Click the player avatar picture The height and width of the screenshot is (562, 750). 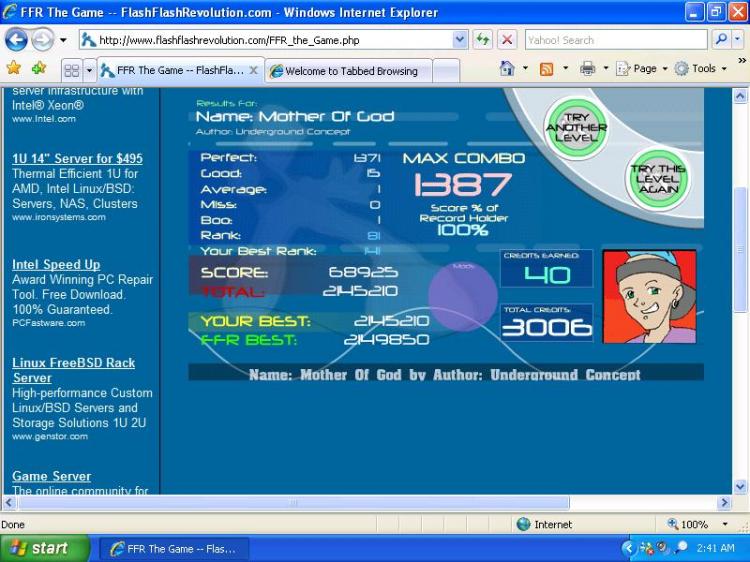click(650, 297)
